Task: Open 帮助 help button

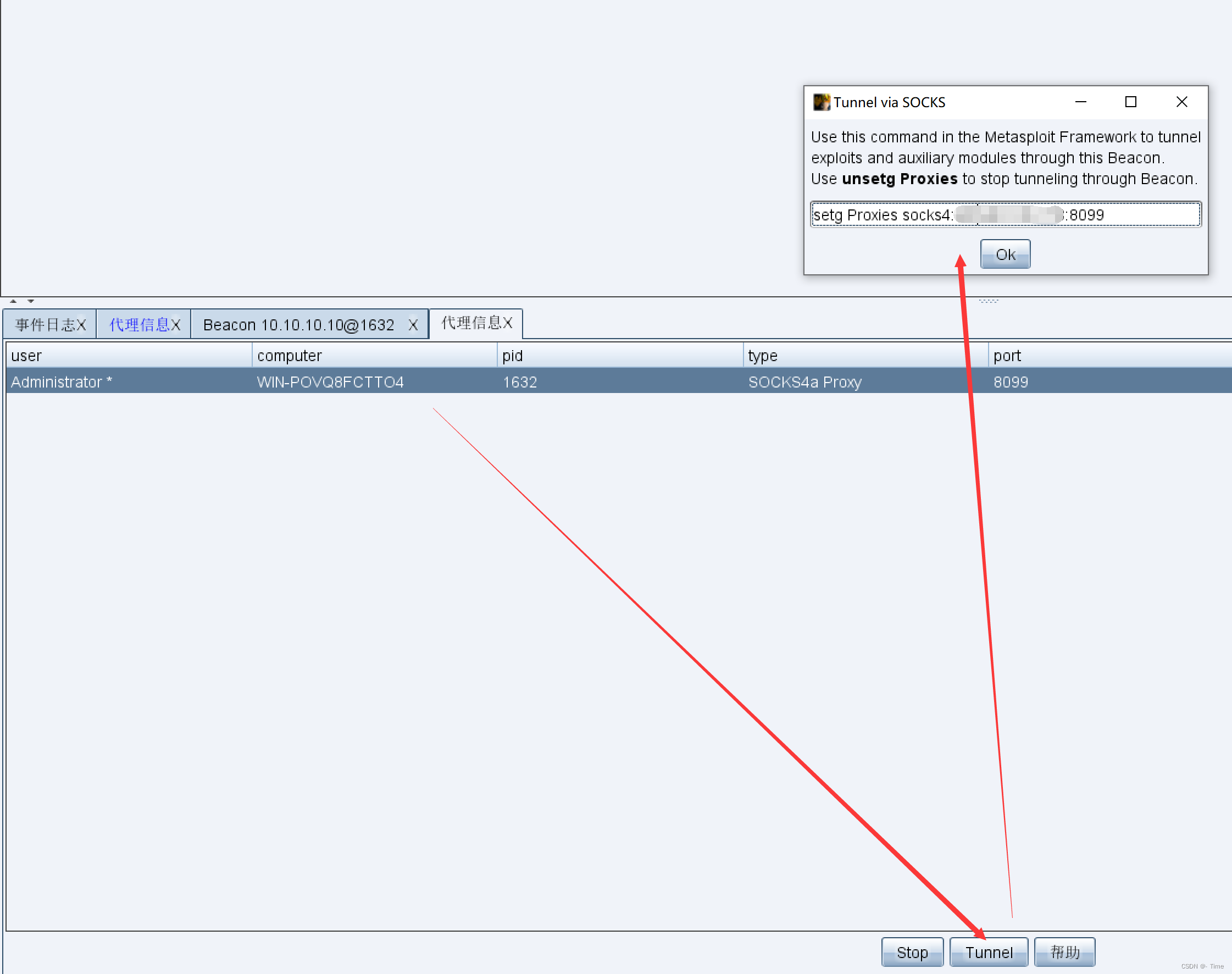Action: coord(1064,953)
